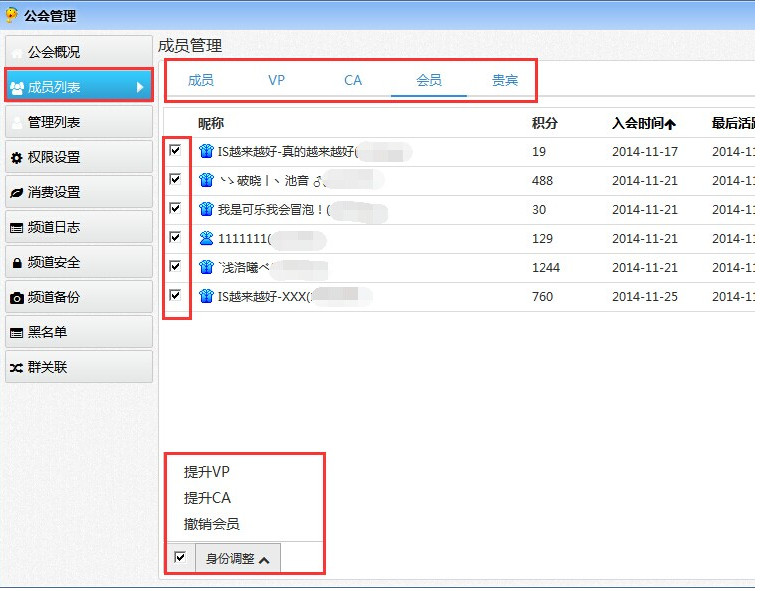The height and width of the screenshot is (591, 763).
Task: Sort by 入会时间 column header arrow
Action: tap(670, 124)
